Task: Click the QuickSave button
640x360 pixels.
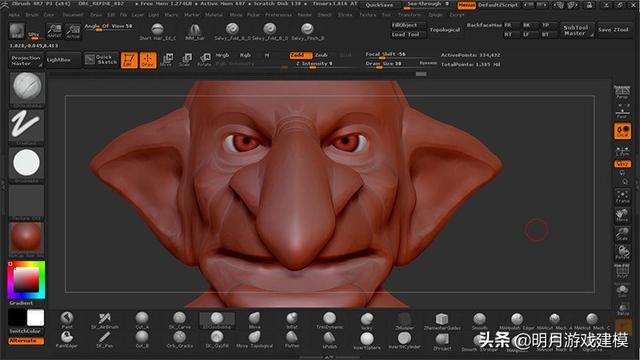Action: click(379, 5)
